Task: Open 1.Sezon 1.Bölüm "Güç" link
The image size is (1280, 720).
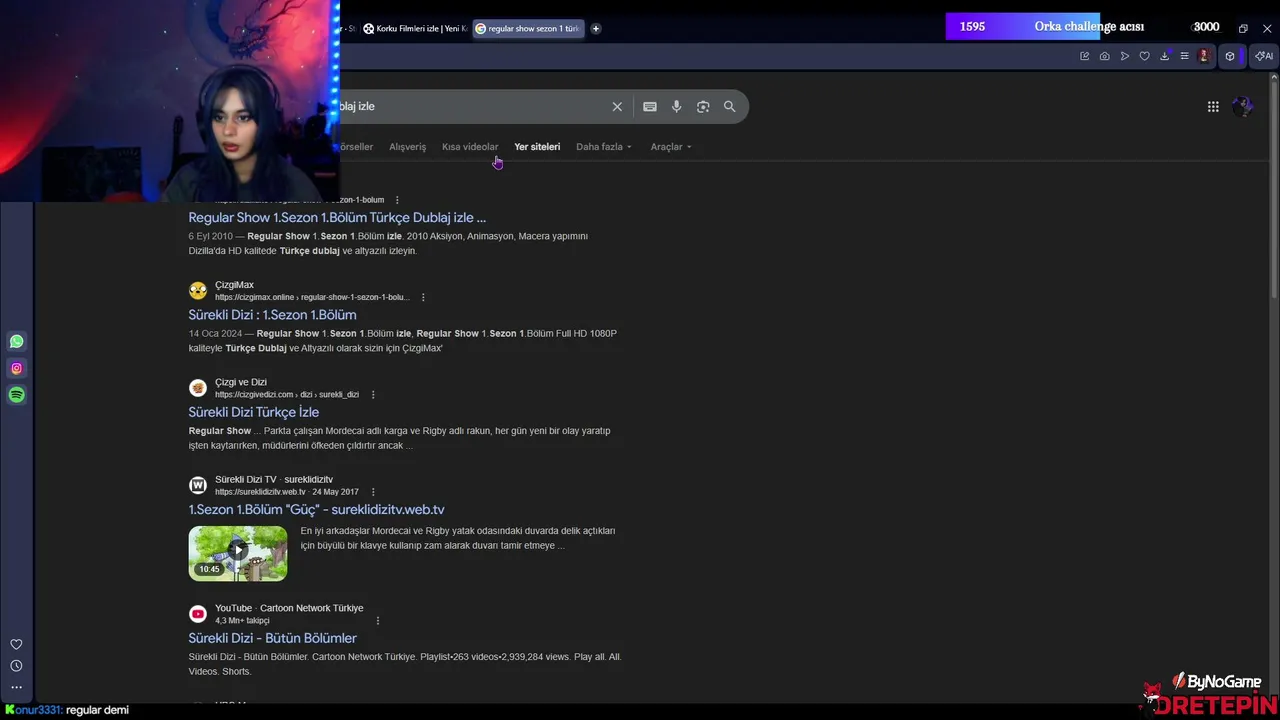Action: click(316, 510)
